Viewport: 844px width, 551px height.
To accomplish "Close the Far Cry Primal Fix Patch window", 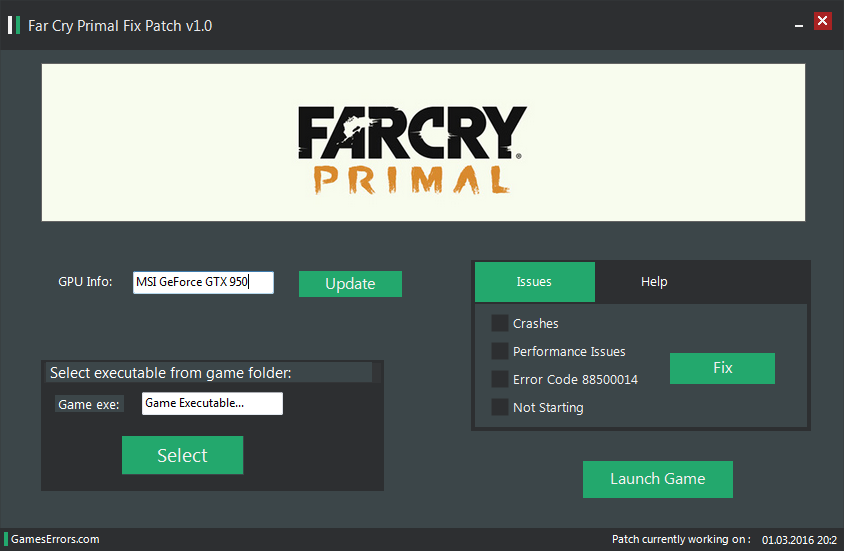I will point(822,21).
